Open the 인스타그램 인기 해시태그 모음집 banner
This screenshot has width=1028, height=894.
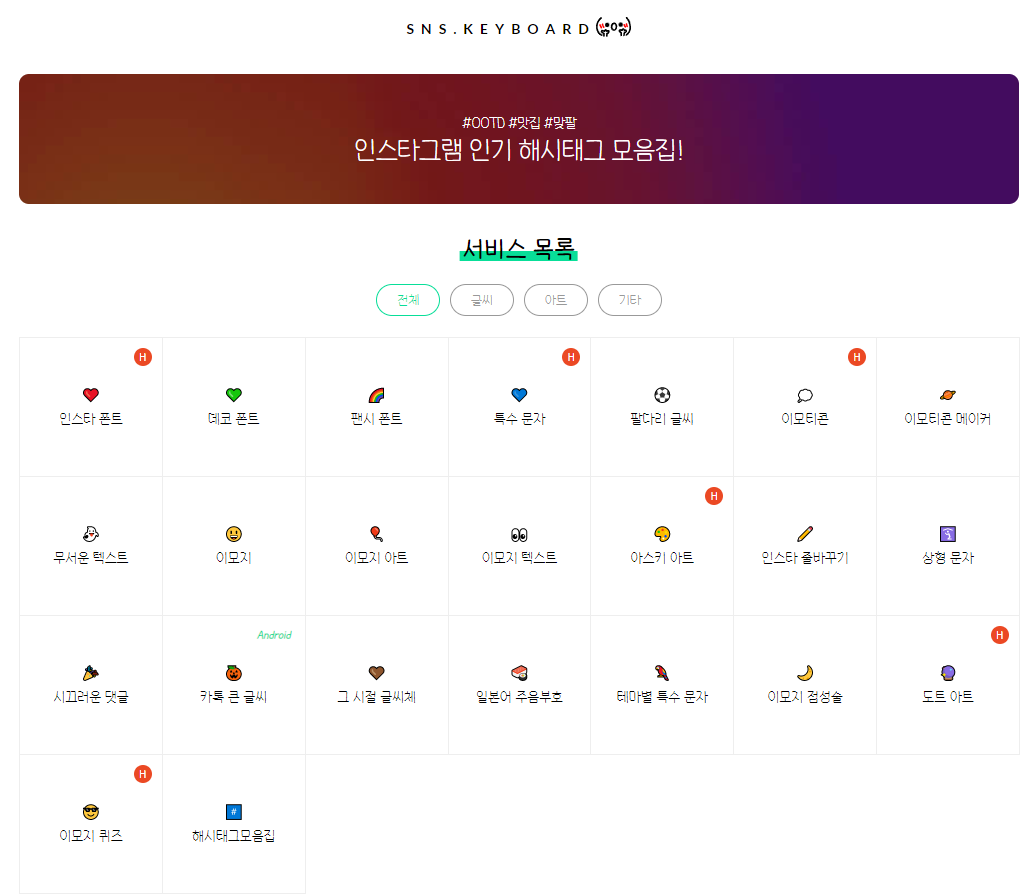pyautogui.click(x=519, y=138)
